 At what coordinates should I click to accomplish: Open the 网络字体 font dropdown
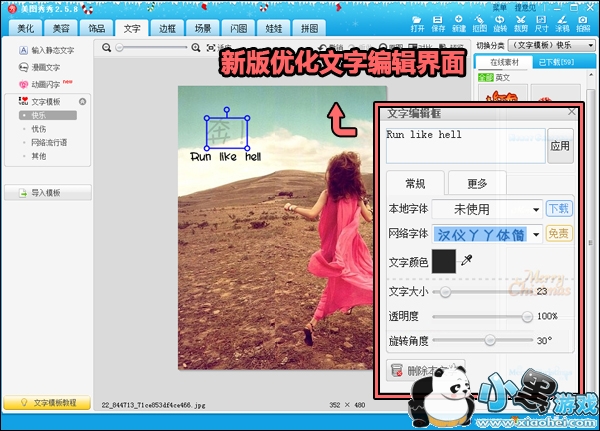[536, 234]
